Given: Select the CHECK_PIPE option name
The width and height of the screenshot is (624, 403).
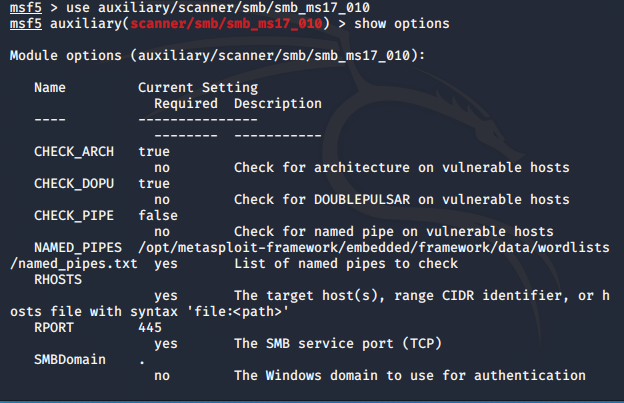Looking at the screenshot, I should click(74, 216).
